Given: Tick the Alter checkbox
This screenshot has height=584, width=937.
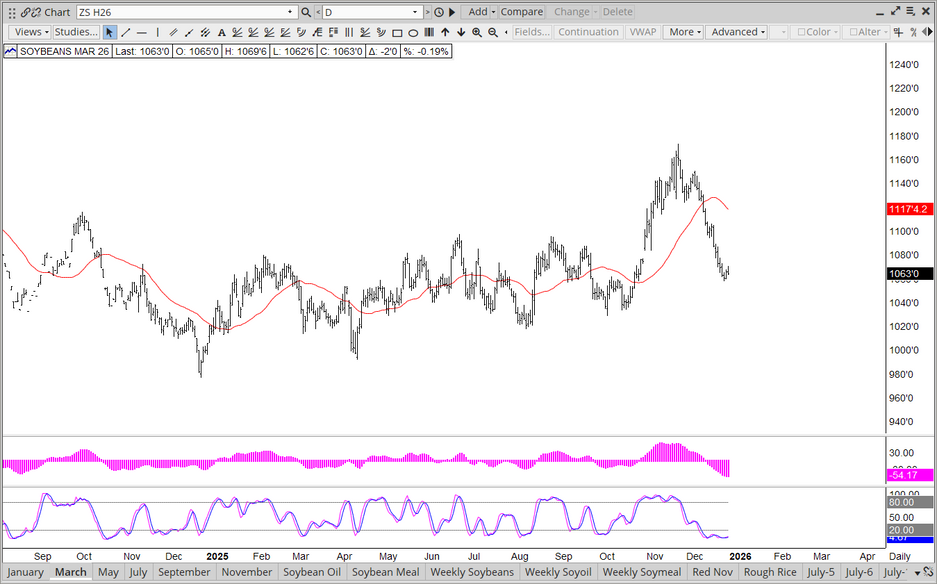Looking at the screenshot, I should tap(853, 32).
